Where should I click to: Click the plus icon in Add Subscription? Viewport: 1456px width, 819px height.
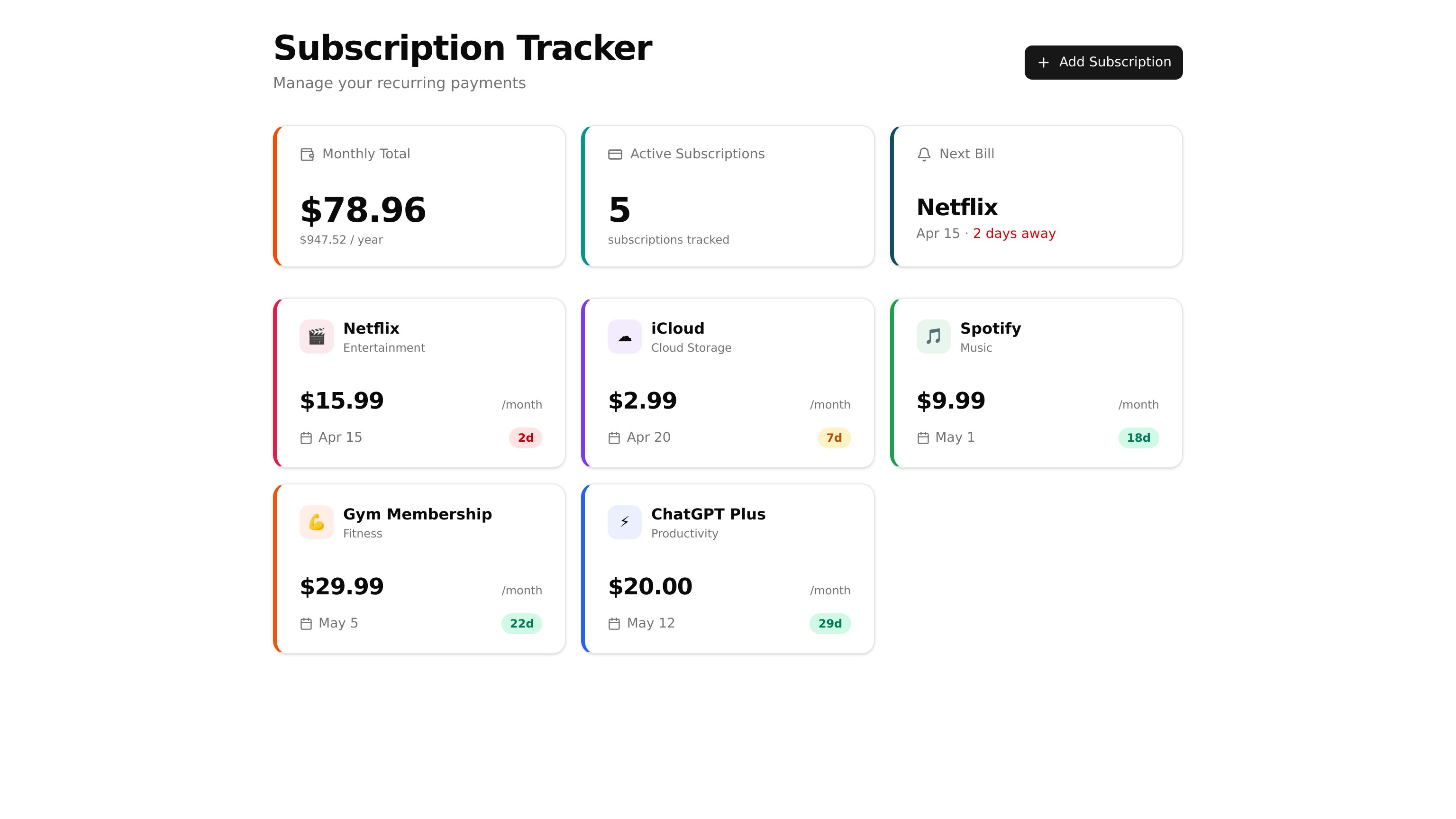pos(1043,62)
